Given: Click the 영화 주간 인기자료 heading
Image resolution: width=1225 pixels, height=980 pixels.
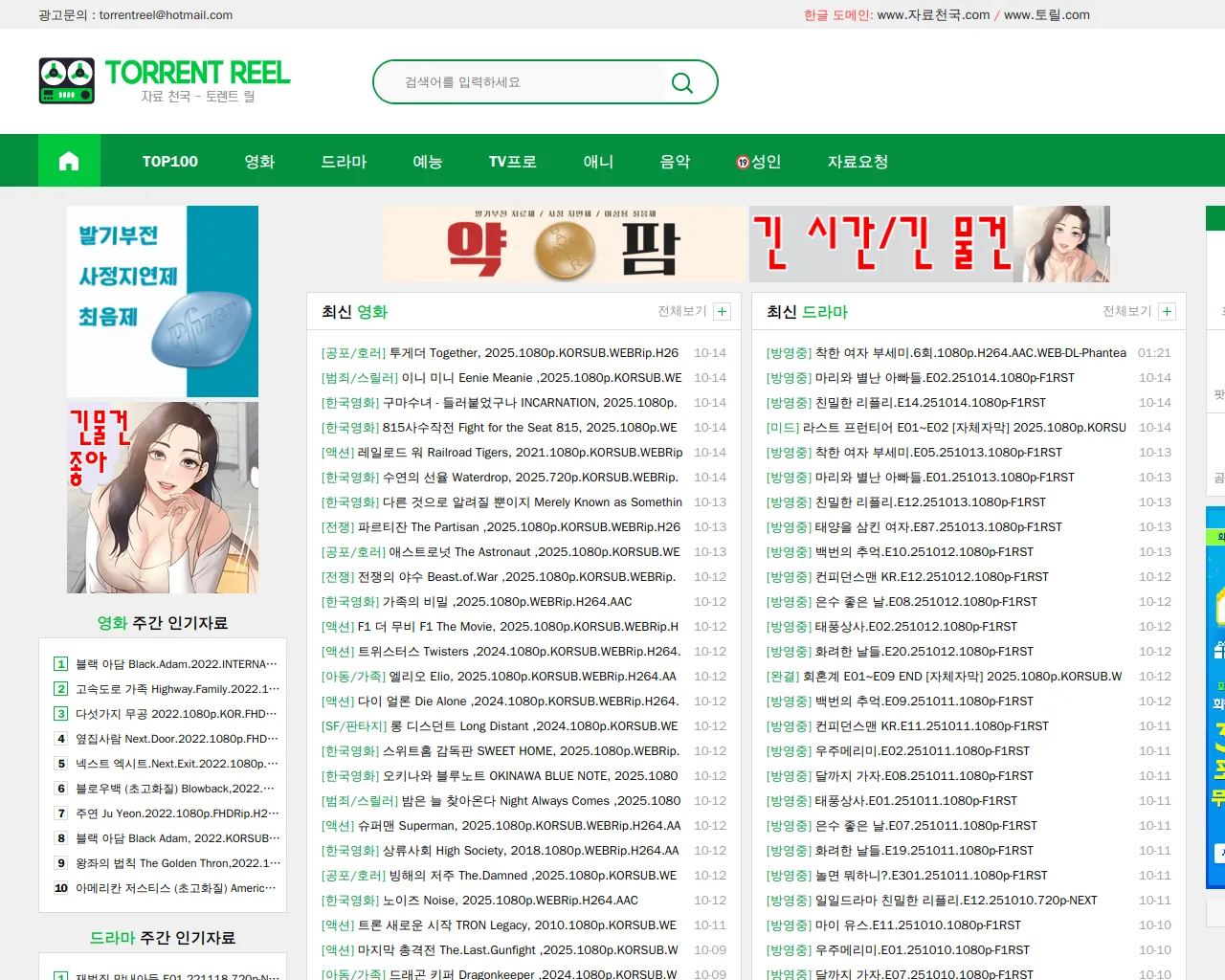Looking at the screenshot, I should 163,623.
